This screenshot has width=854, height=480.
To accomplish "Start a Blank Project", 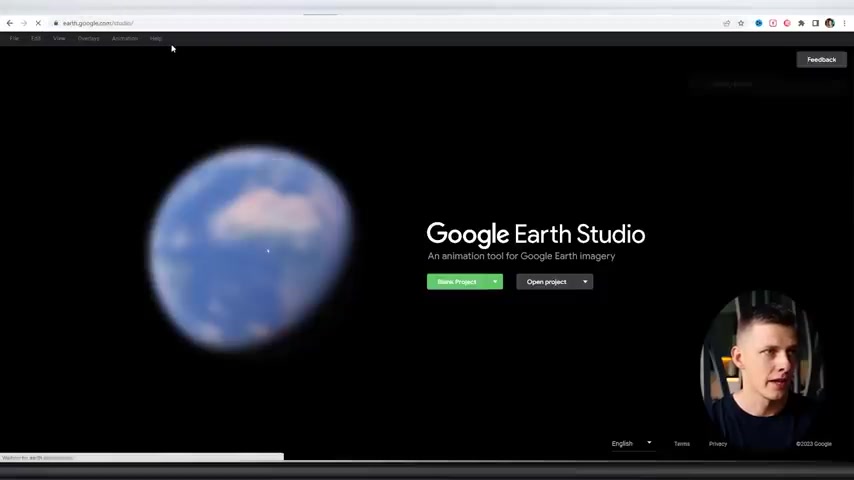I will click(457, 282).
